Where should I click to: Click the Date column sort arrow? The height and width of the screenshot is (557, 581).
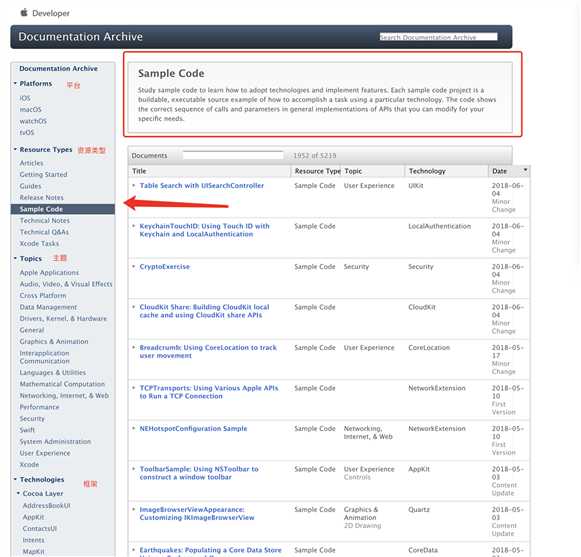525,170
